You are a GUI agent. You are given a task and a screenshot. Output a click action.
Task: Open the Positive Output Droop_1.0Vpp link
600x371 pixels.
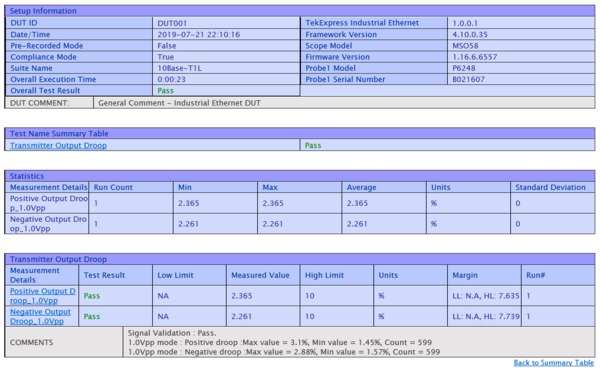(x=42, y=296)
